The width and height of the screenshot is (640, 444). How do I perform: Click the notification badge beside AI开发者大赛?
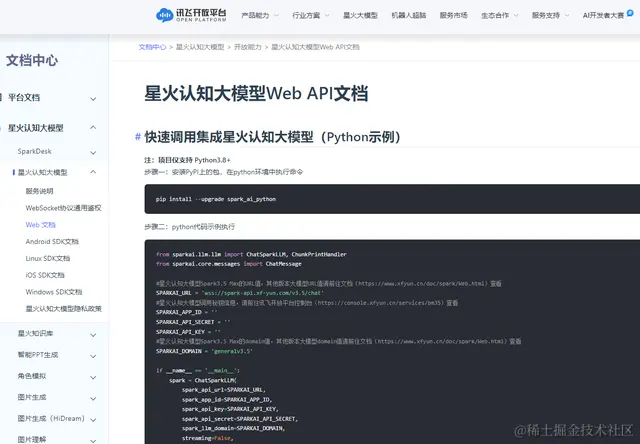(x=630, y=13)
